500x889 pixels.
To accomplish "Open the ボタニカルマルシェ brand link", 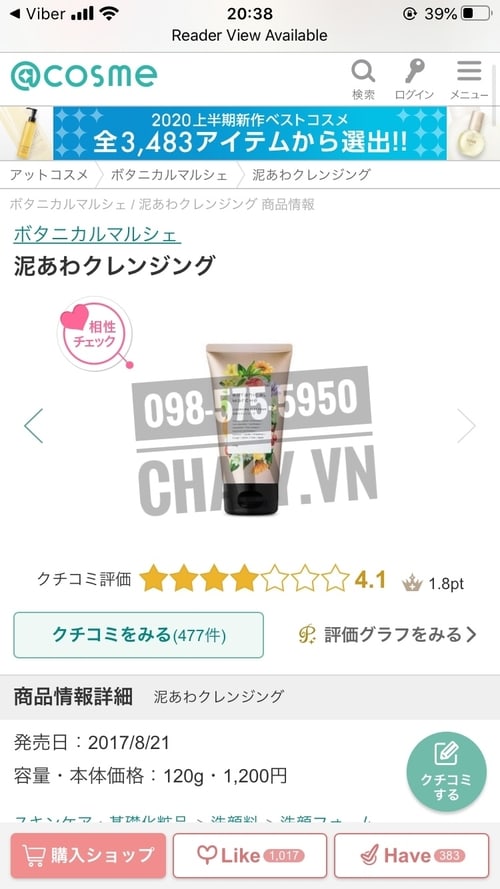I will point(97,234).
